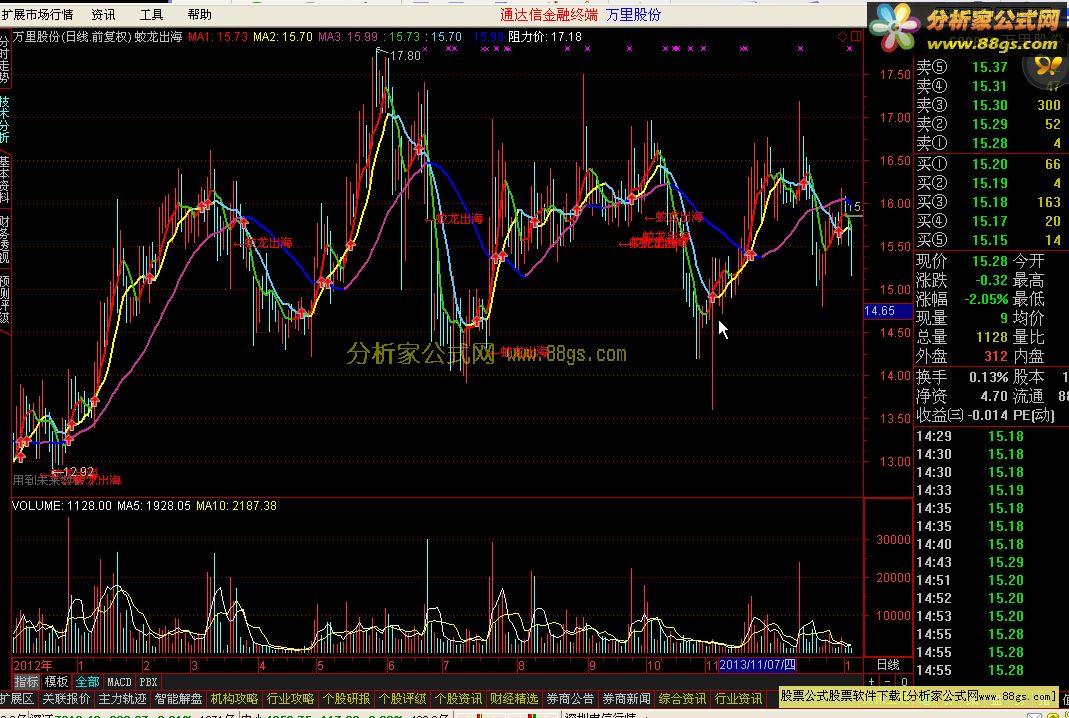Click the 0 reset button below 日线
The height and width of the screenshot is (718, 1069).
[x=904, y=681]
